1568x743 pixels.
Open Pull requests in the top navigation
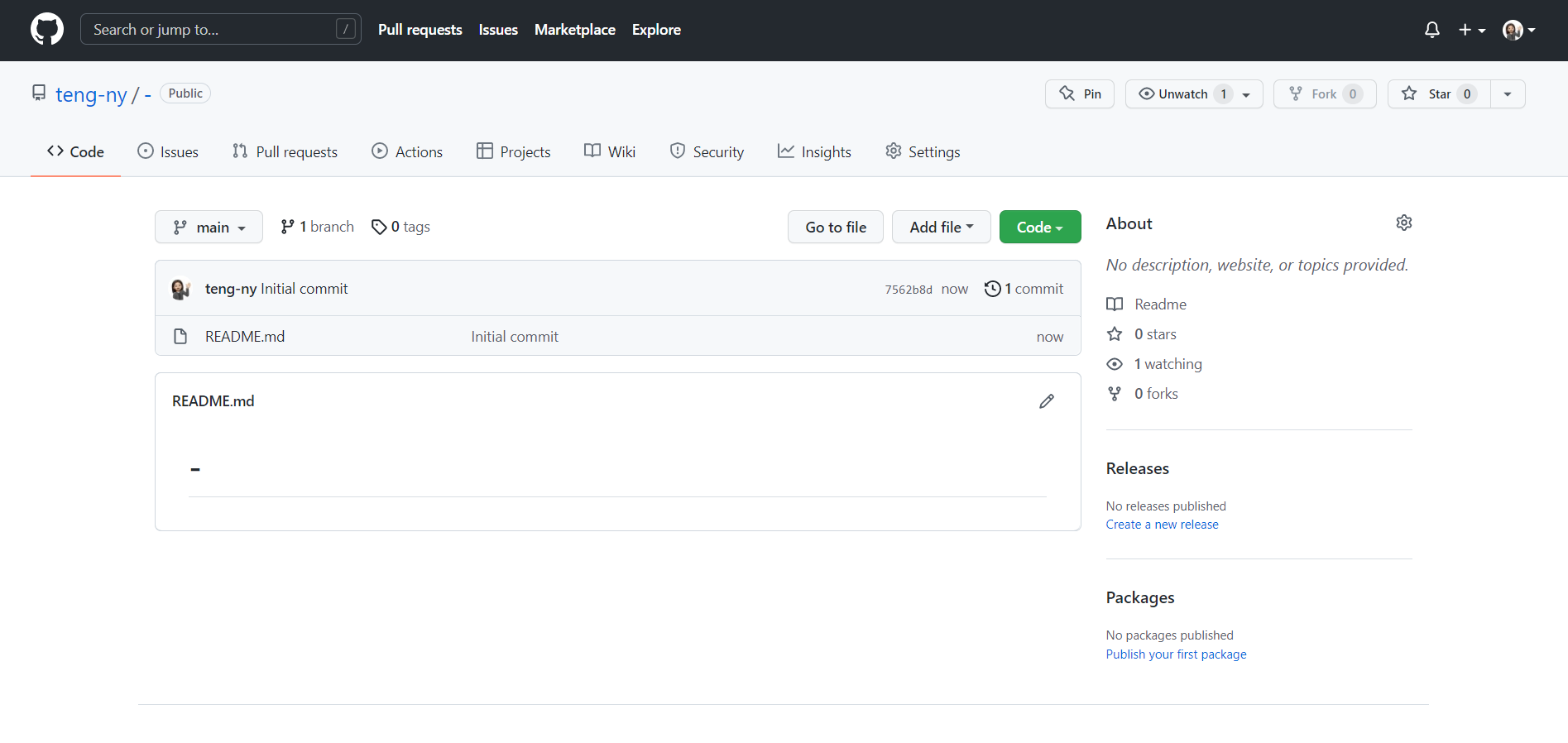[420, 30]
